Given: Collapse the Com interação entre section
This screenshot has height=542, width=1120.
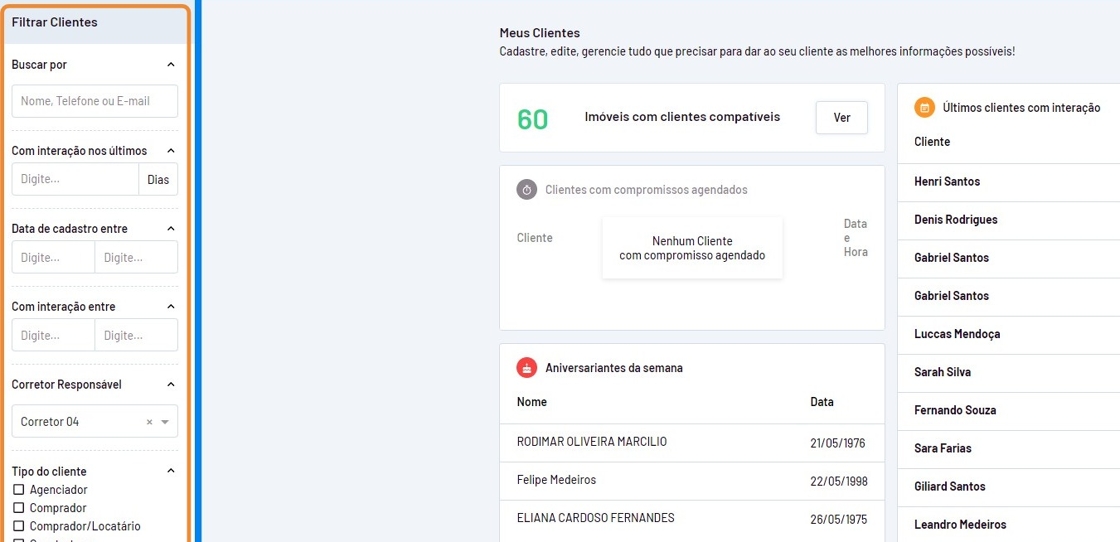Looking at the screenshot, I should click(170, 307).
